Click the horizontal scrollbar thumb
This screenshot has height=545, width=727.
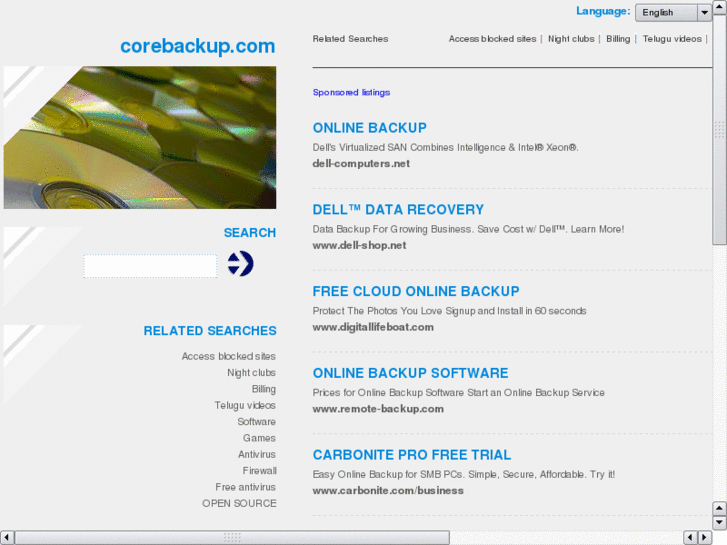point(232,538)
